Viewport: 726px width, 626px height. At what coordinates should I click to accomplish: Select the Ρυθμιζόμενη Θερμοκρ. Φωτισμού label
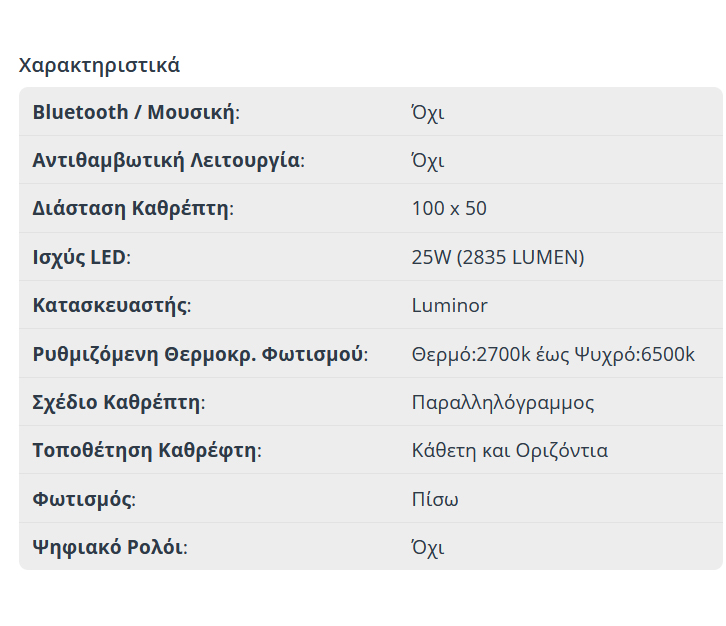click(x=200, y=354)
